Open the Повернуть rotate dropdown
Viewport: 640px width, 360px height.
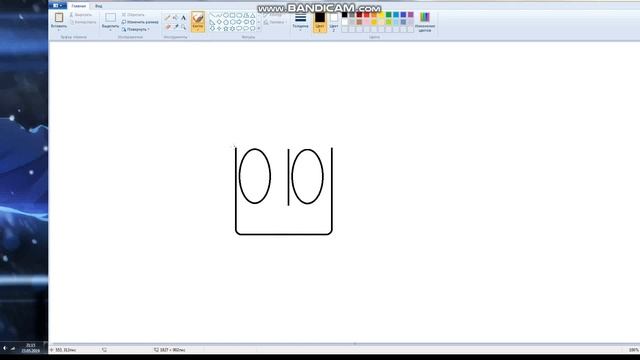pyautogui.click(x=136, y=29)
